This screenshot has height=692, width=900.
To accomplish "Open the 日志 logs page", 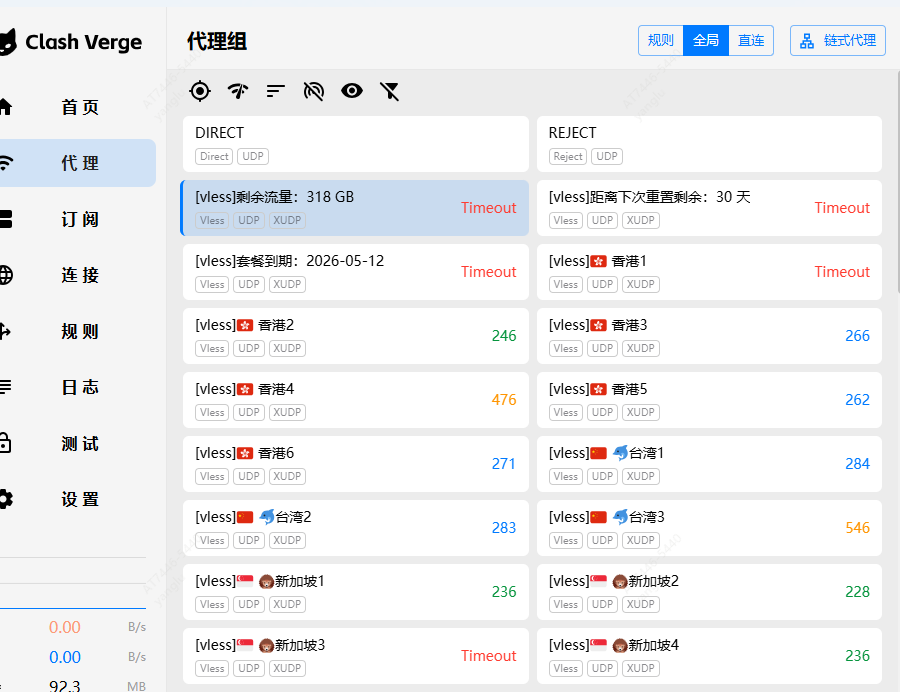I will pos(79,387).
